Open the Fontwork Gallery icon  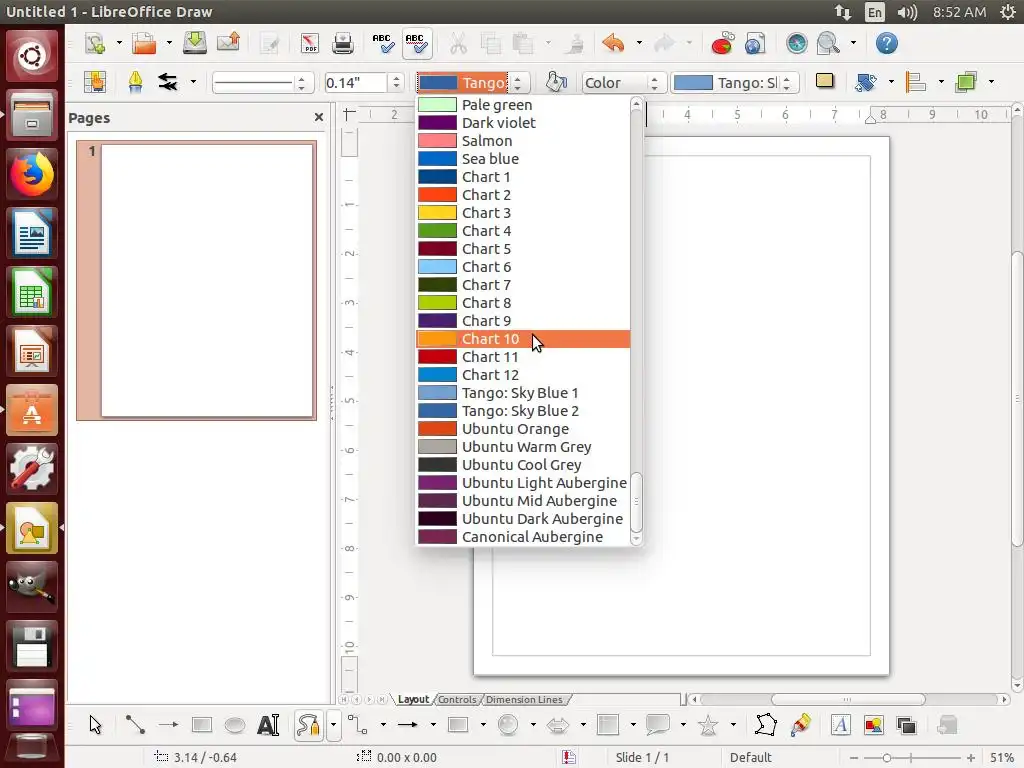coord(840,725)
